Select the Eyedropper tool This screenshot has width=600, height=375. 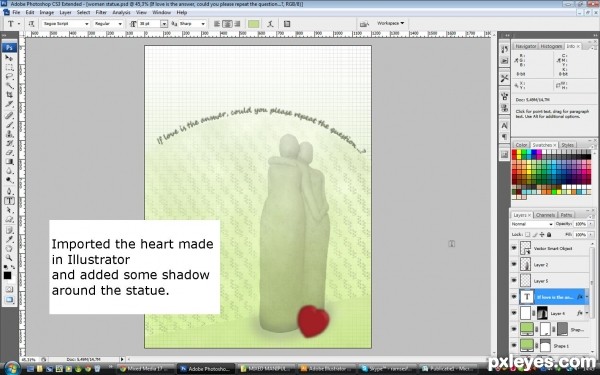pyautogui.click(x=9, y=240)
